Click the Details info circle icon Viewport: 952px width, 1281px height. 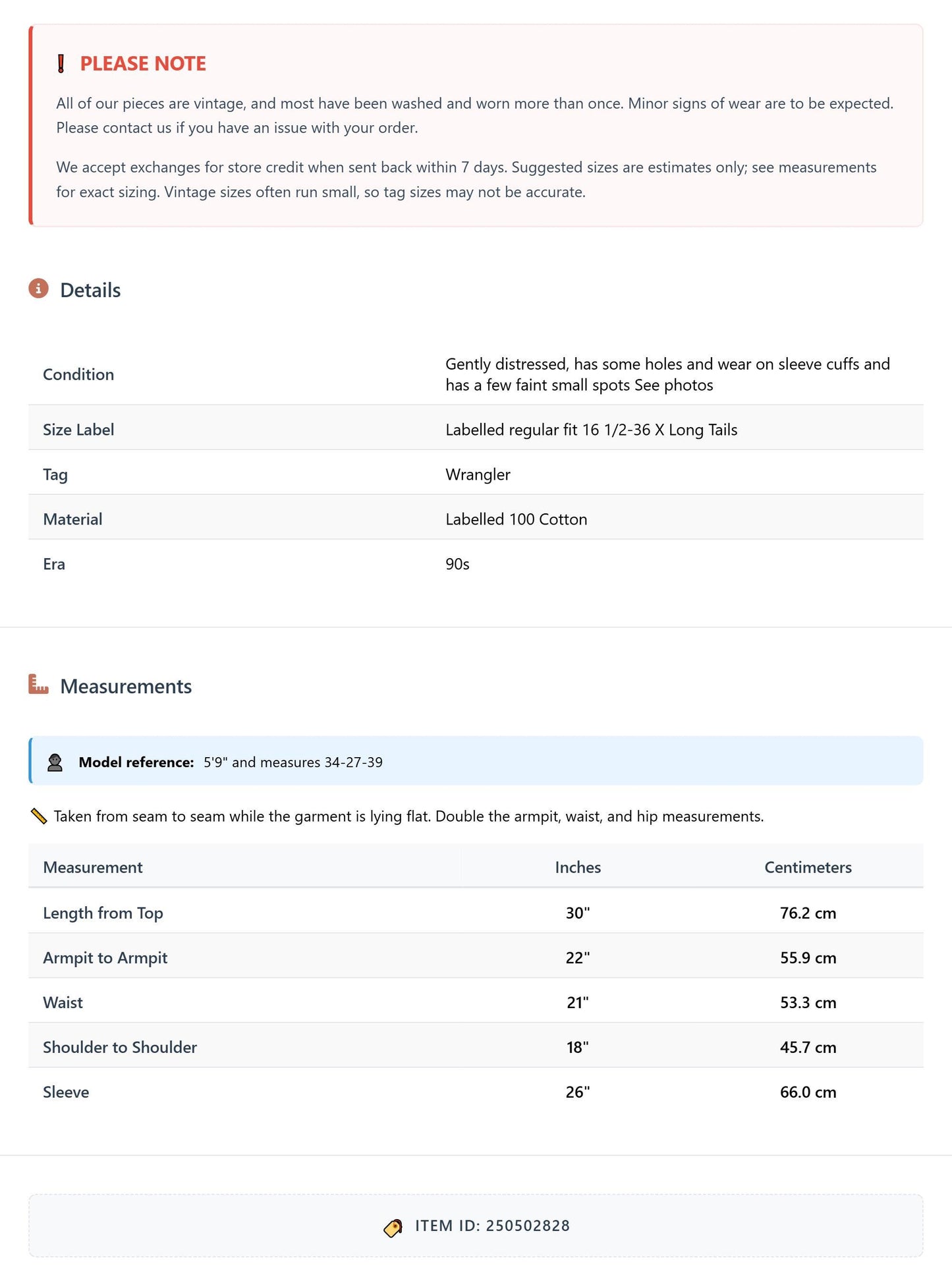38,289
